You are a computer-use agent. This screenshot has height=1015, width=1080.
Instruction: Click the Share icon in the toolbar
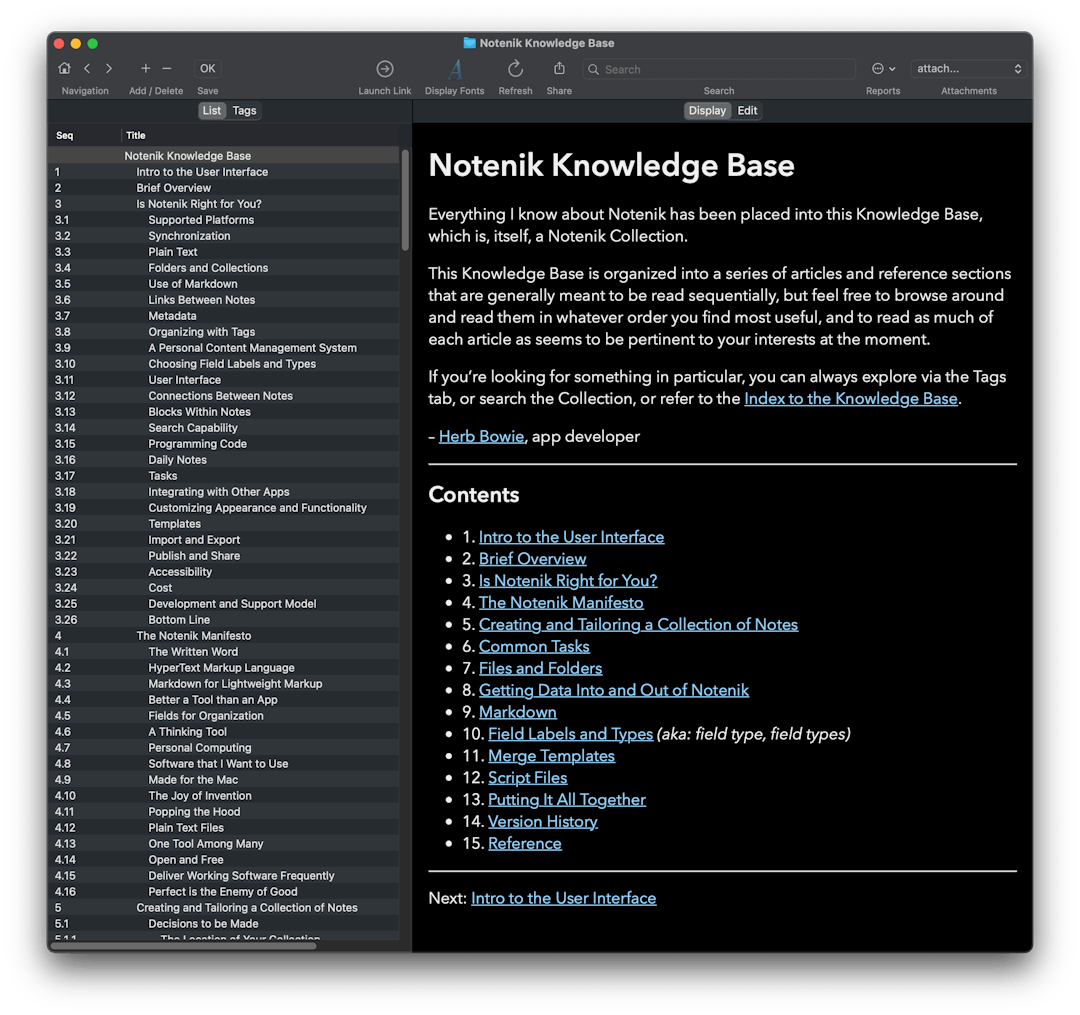(558, 69)
